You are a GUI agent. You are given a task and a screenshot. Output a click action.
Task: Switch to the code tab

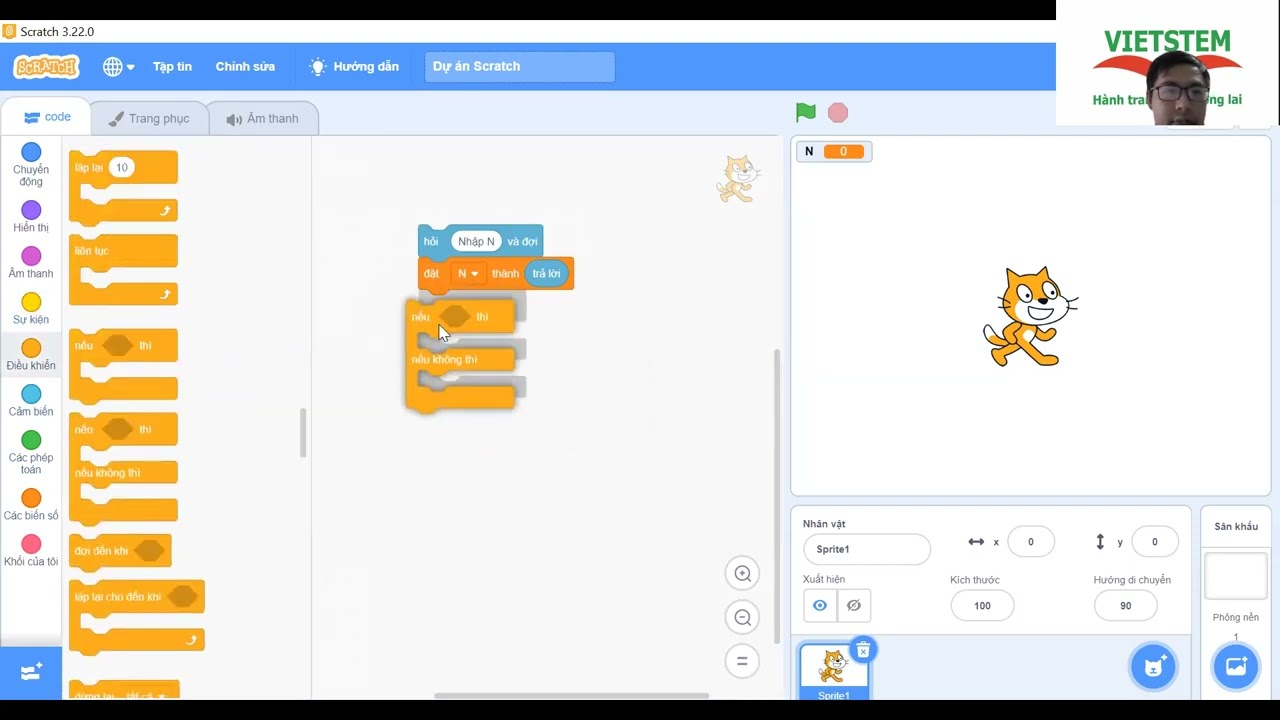point(46,117)
